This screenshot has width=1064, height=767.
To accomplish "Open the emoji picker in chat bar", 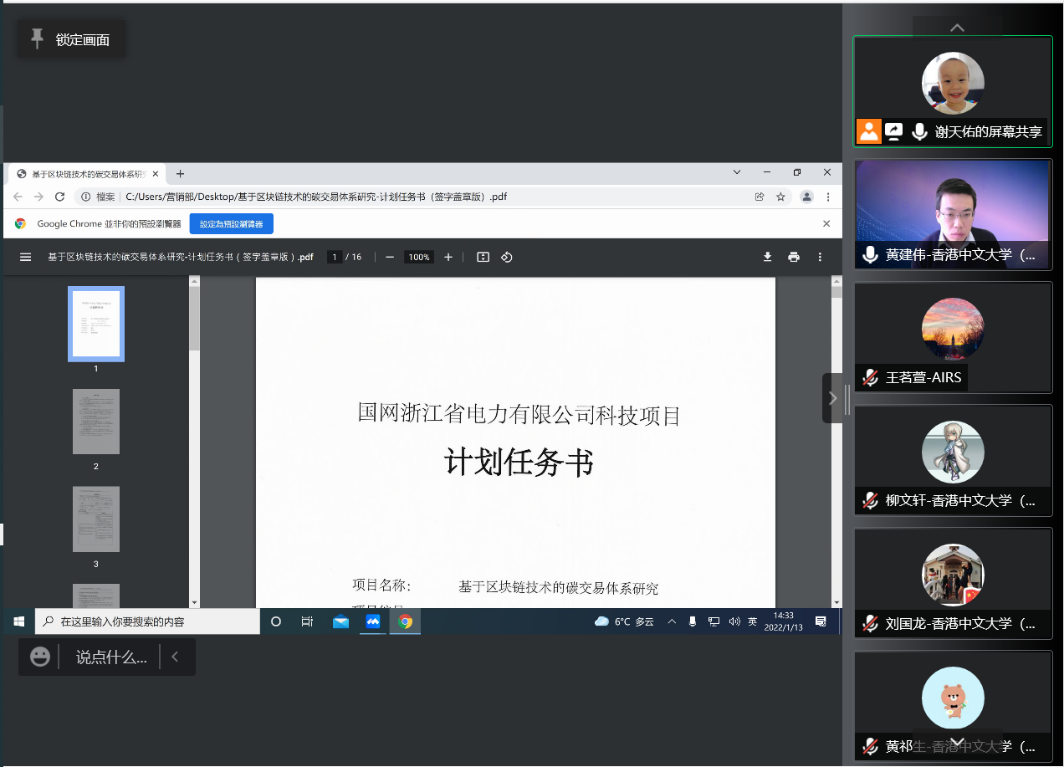I will (x=40, y=656).
